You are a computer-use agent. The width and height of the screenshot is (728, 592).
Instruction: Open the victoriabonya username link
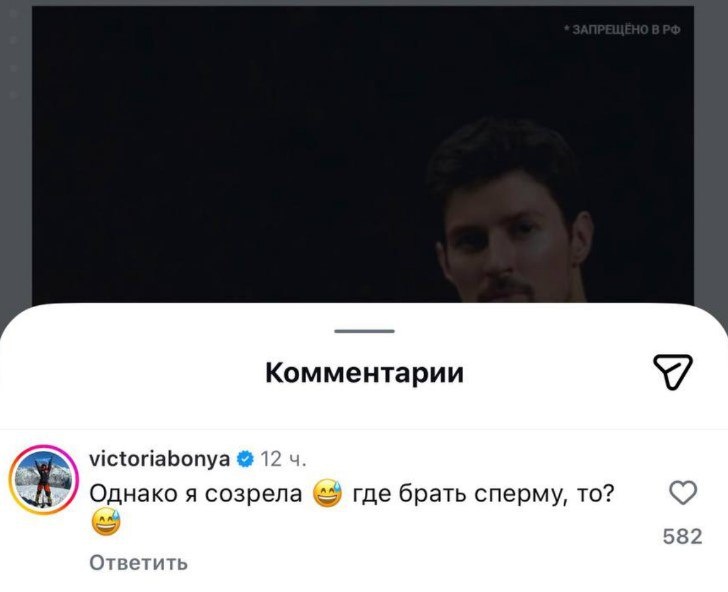pyautogui.click(x=159, y=459)
